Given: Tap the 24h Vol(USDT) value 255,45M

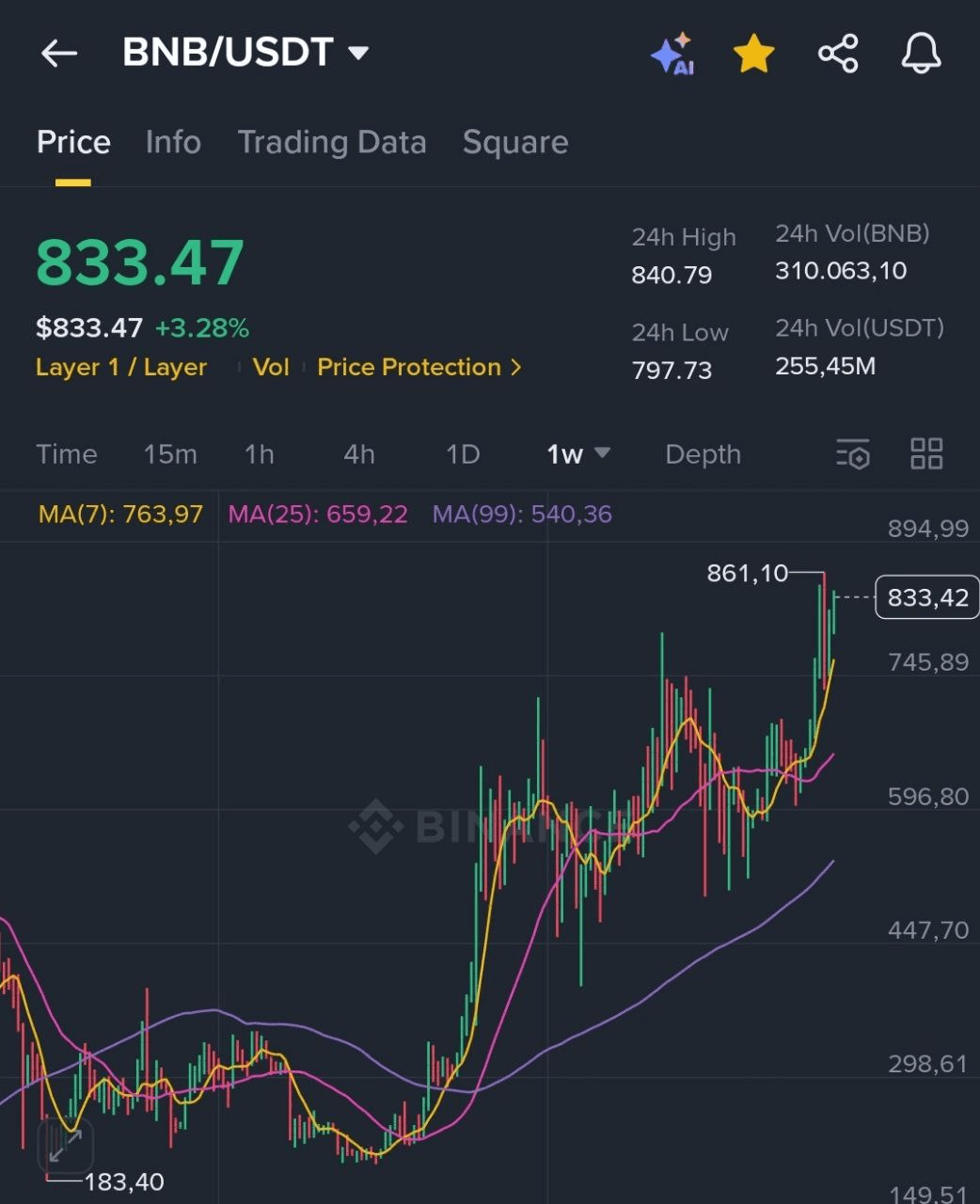Looking at the screenshot, I should 825,366.
